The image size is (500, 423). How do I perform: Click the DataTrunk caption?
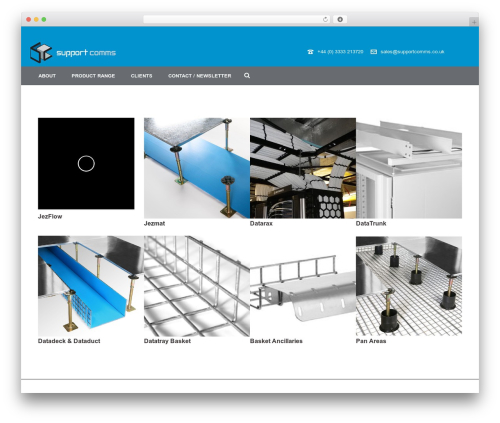click(371, 224)
